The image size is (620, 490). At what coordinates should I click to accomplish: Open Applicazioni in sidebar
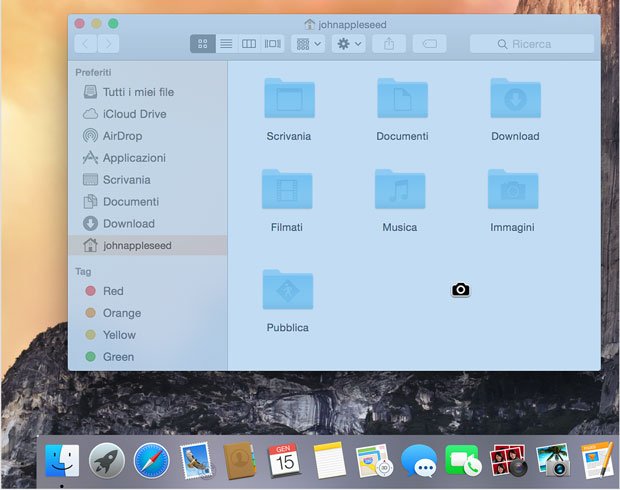[x=147, y=158]
